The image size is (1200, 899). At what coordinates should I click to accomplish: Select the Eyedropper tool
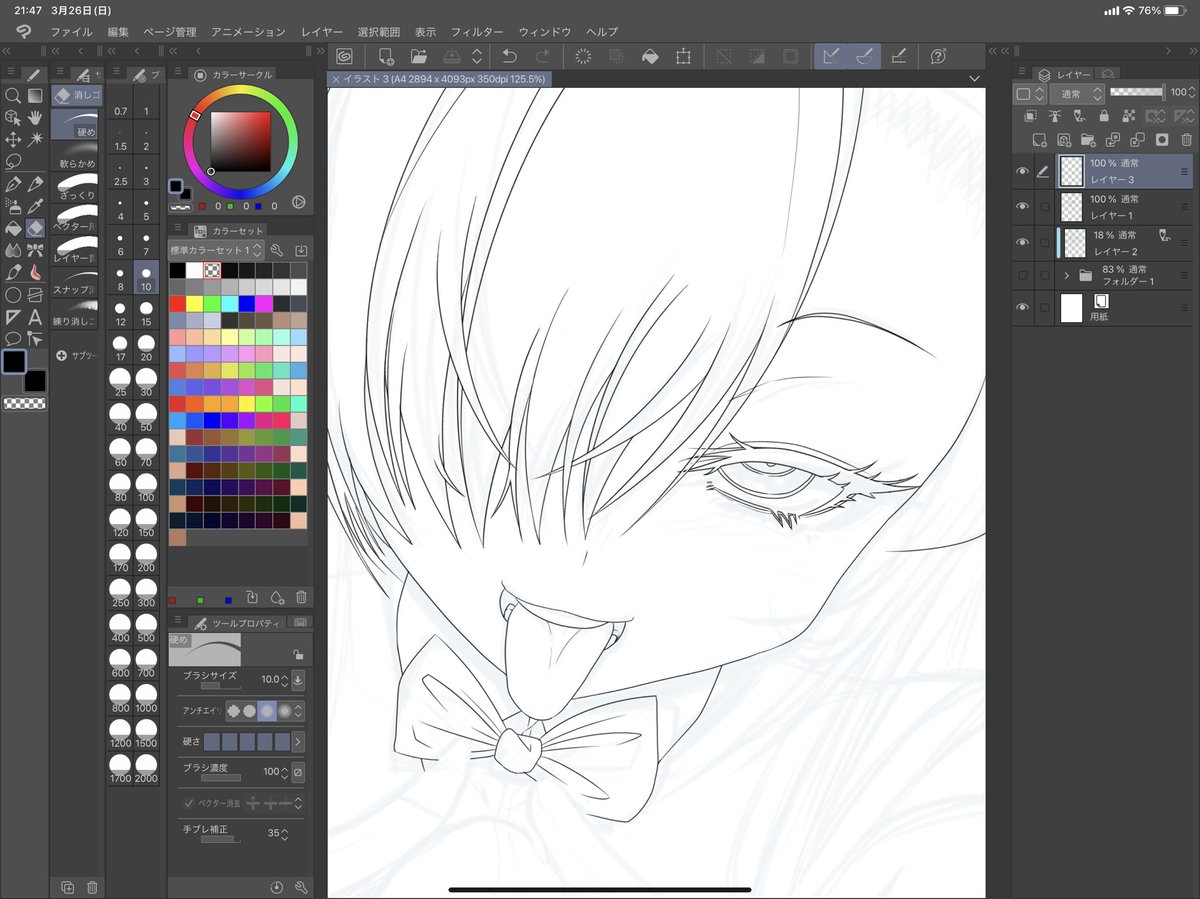coord(37,205)
